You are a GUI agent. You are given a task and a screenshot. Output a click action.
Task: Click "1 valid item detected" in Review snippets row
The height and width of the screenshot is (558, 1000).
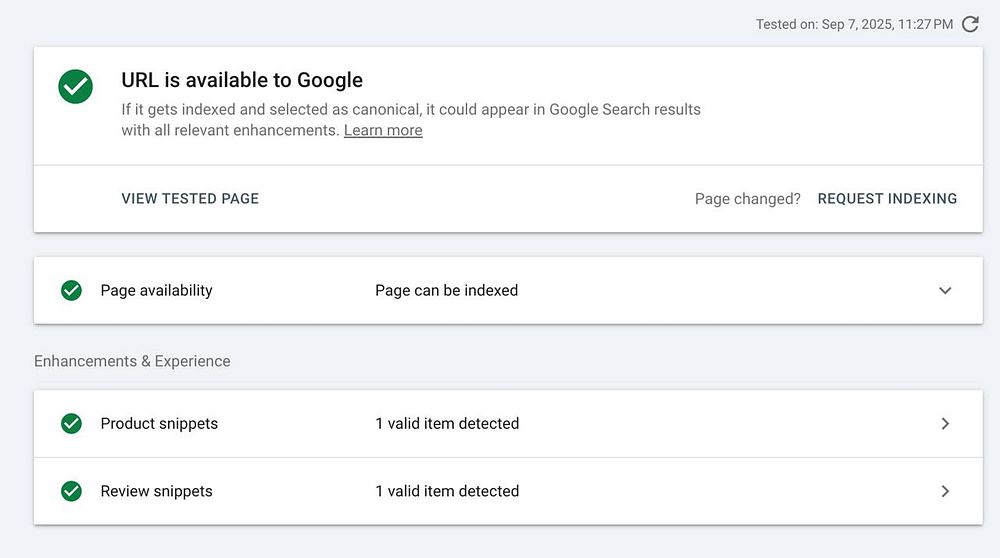coord(447,491)
